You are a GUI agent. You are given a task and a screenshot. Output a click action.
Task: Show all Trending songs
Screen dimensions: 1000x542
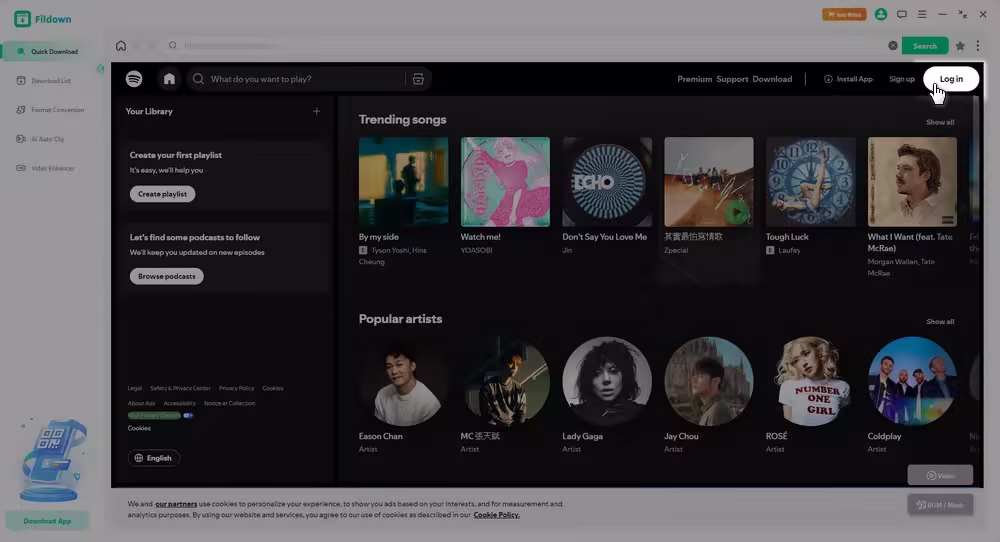click(940, 122)
